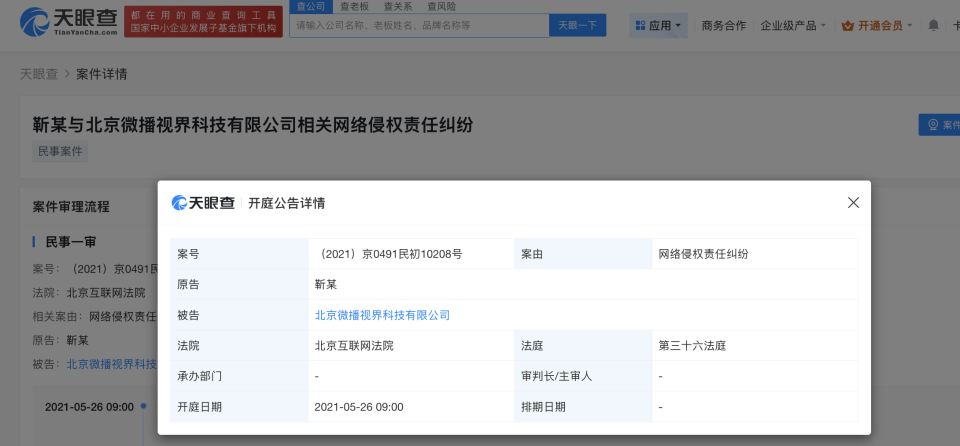This screenshot has width=960, height=446.
Task: Click background 被告 company link
Action: coord(111,364)
